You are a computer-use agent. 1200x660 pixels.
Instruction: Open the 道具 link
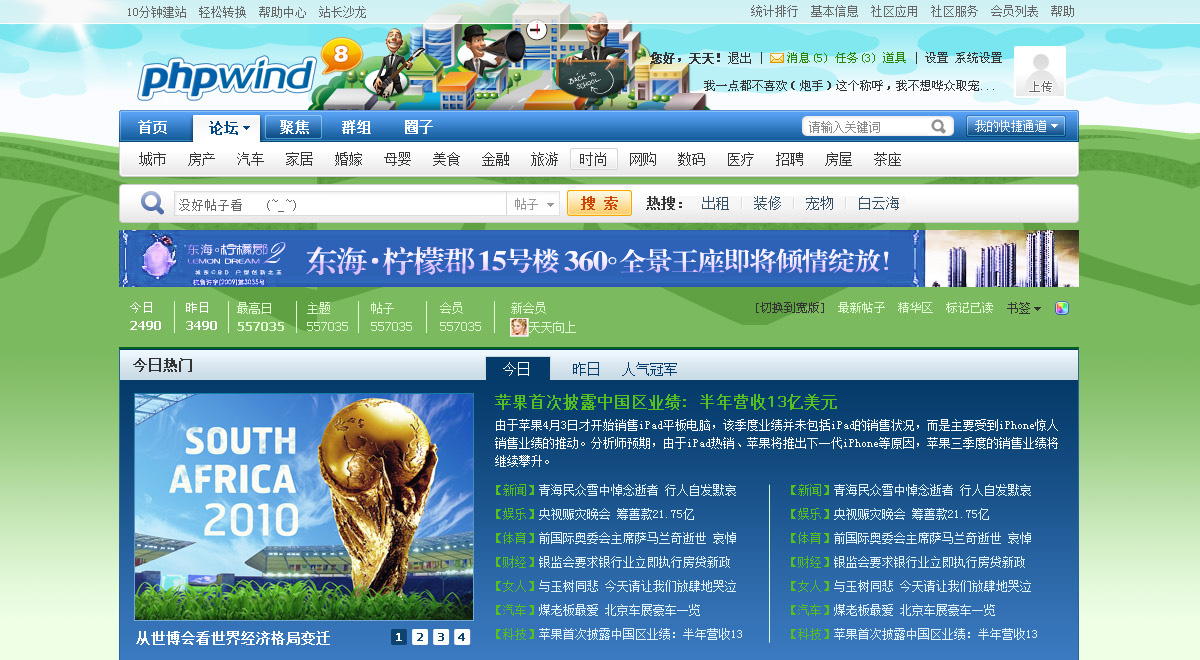tap(894, 58)
